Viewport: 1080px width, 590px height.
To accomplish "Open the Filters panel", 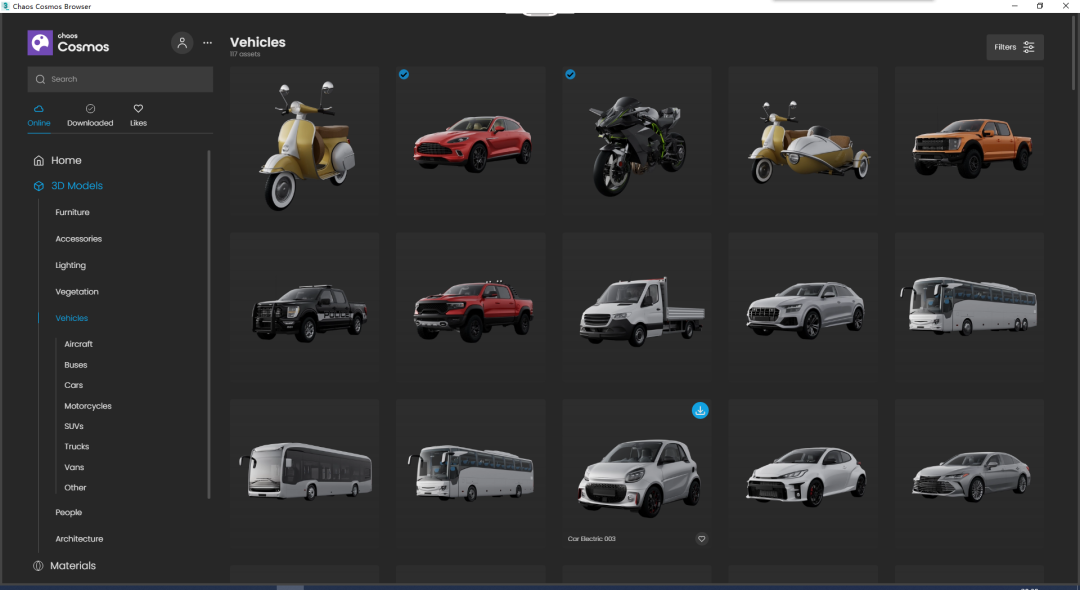I will click(x=1014, y=47).
